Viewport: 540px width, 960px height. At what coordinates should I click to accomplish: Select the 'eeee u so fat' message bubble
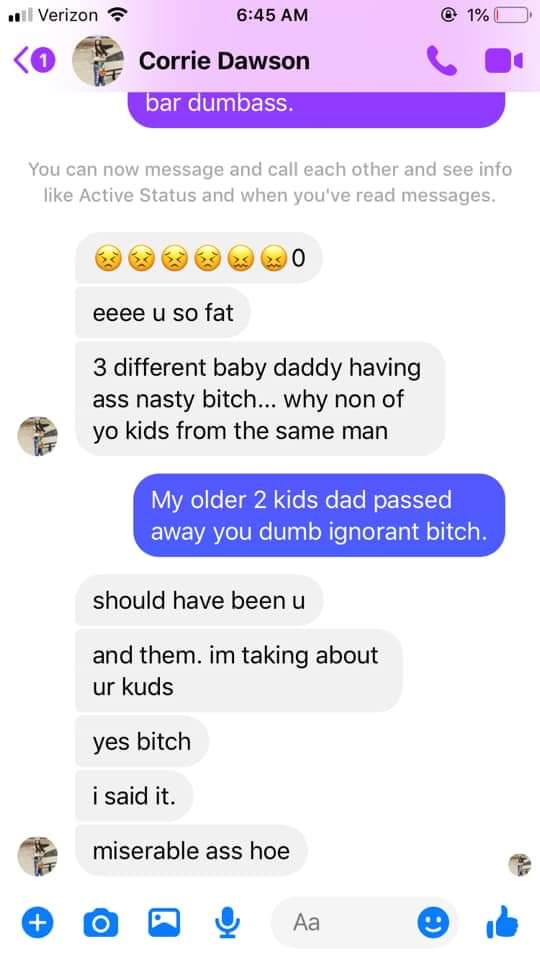click(163, 313)
